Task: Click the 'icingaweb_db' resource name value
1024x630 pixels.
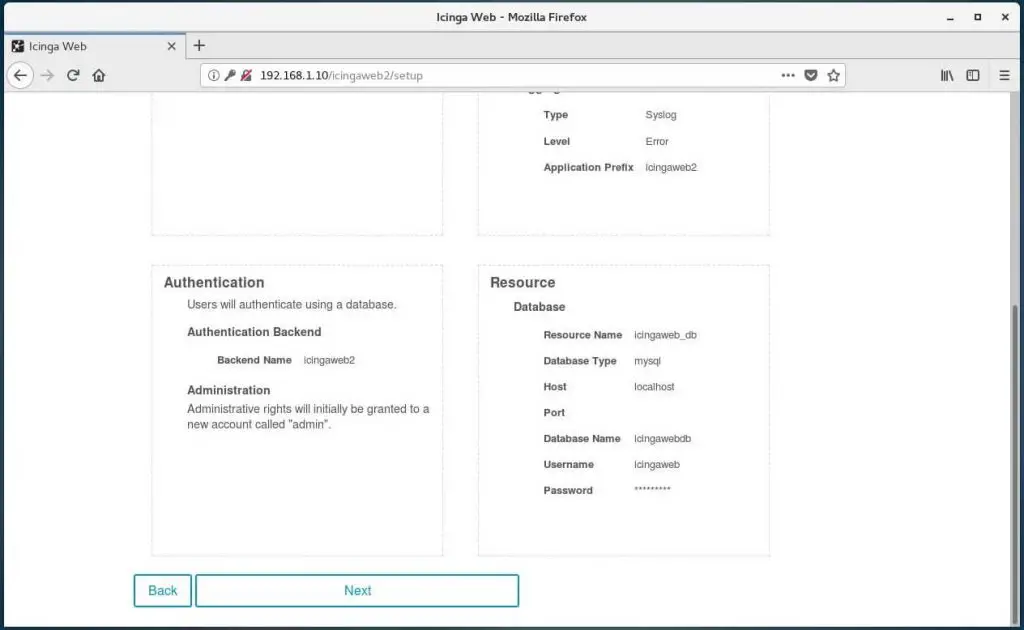Action: 665,335
